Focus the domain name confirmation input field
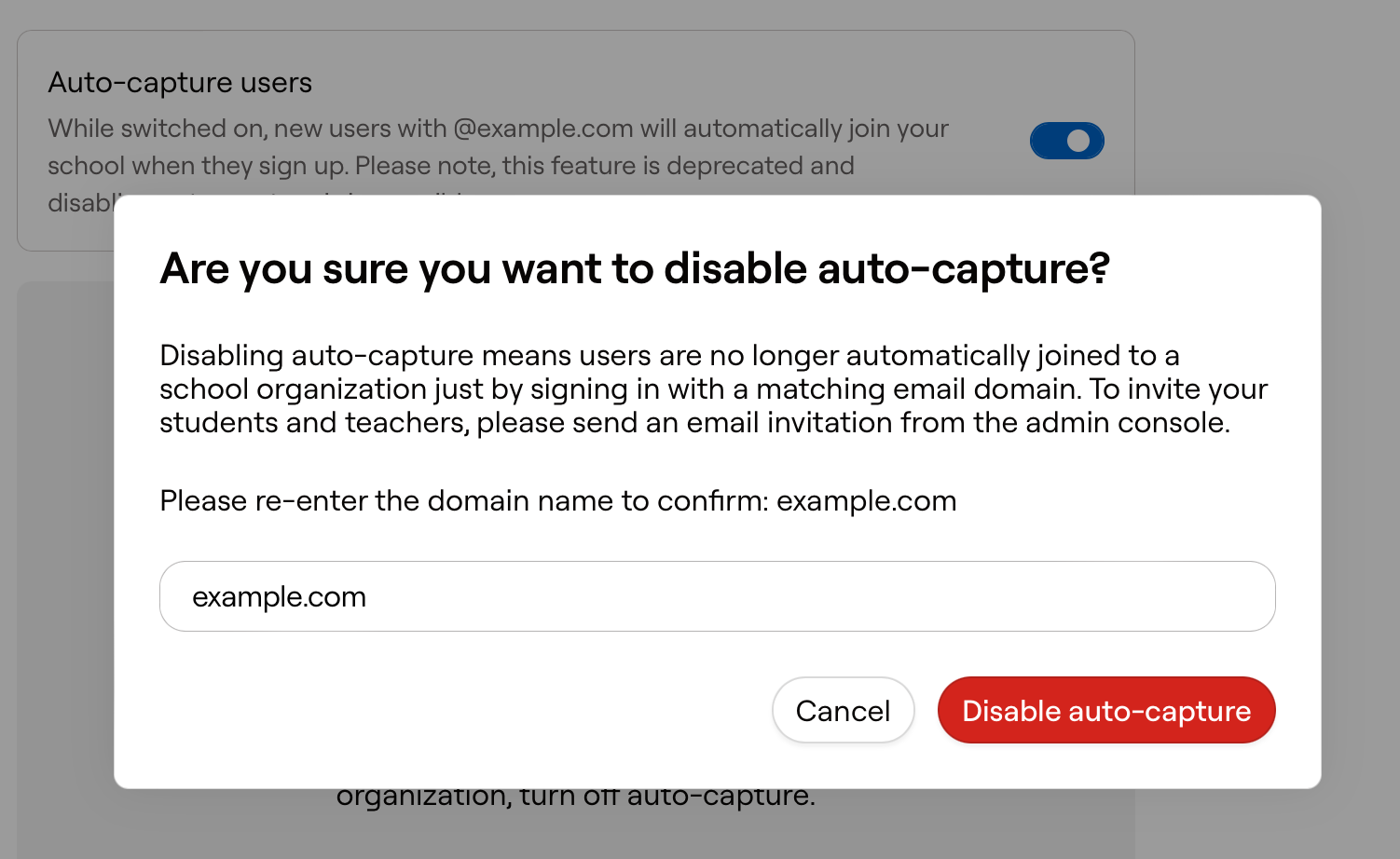 click(x=717, y=596)
